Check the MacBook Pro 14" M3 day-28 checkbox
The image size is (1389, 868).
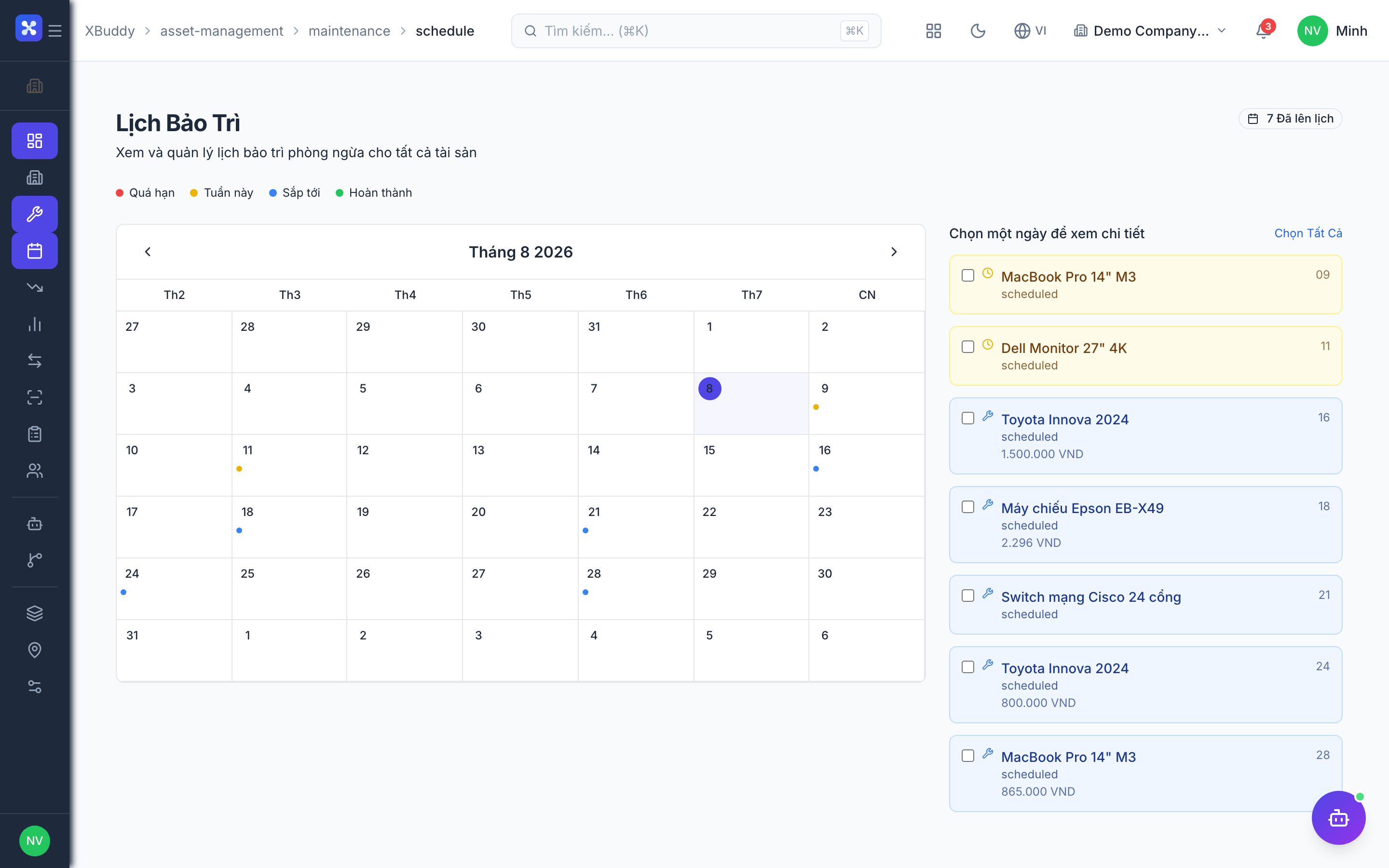point(968,756)
